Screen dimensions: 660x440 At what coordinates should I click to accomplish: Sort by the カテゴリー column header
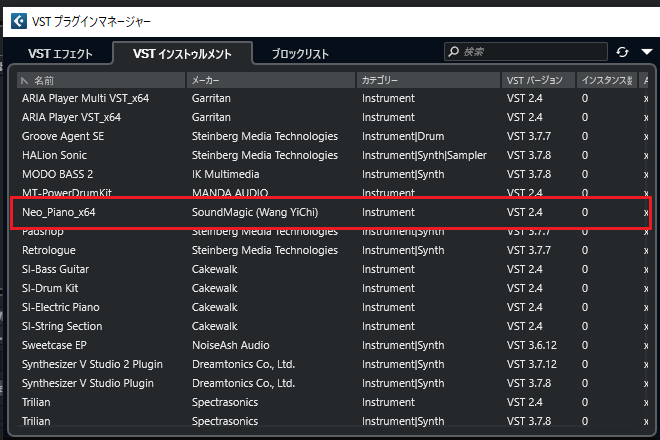(428, 80)
